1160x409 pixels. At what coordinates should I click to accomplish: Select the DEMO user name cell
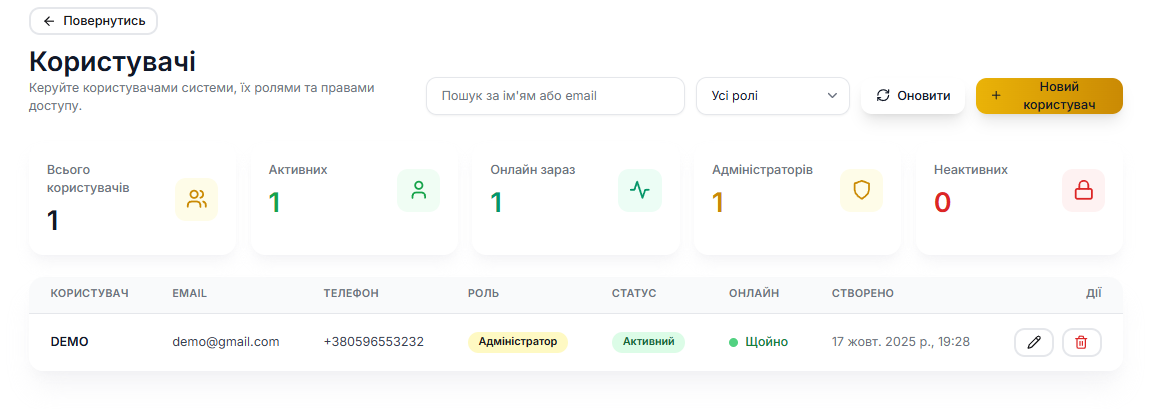[70, 342]
